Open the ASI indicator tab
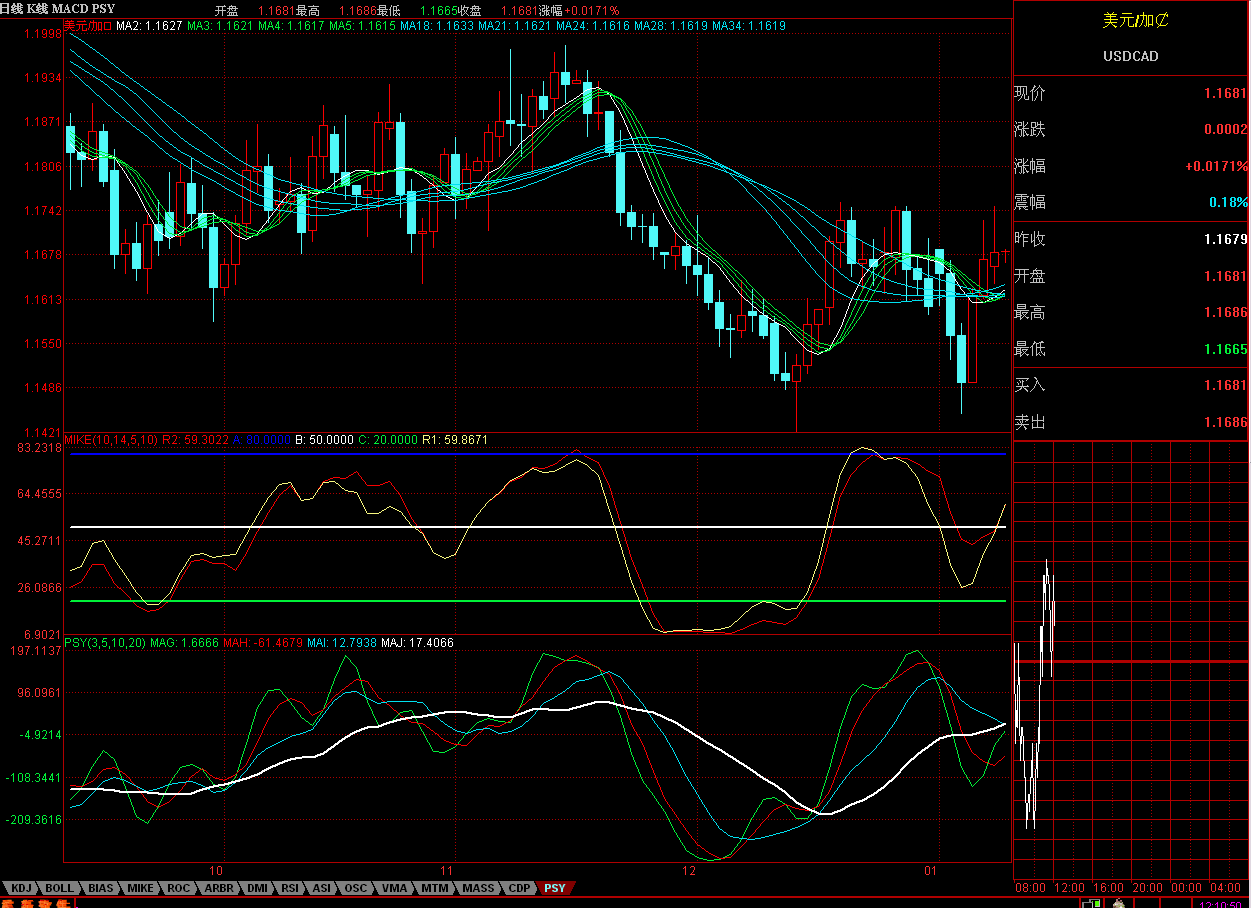Image resolution: width=1251 pixels, height=908 pixels. point(322,888)
